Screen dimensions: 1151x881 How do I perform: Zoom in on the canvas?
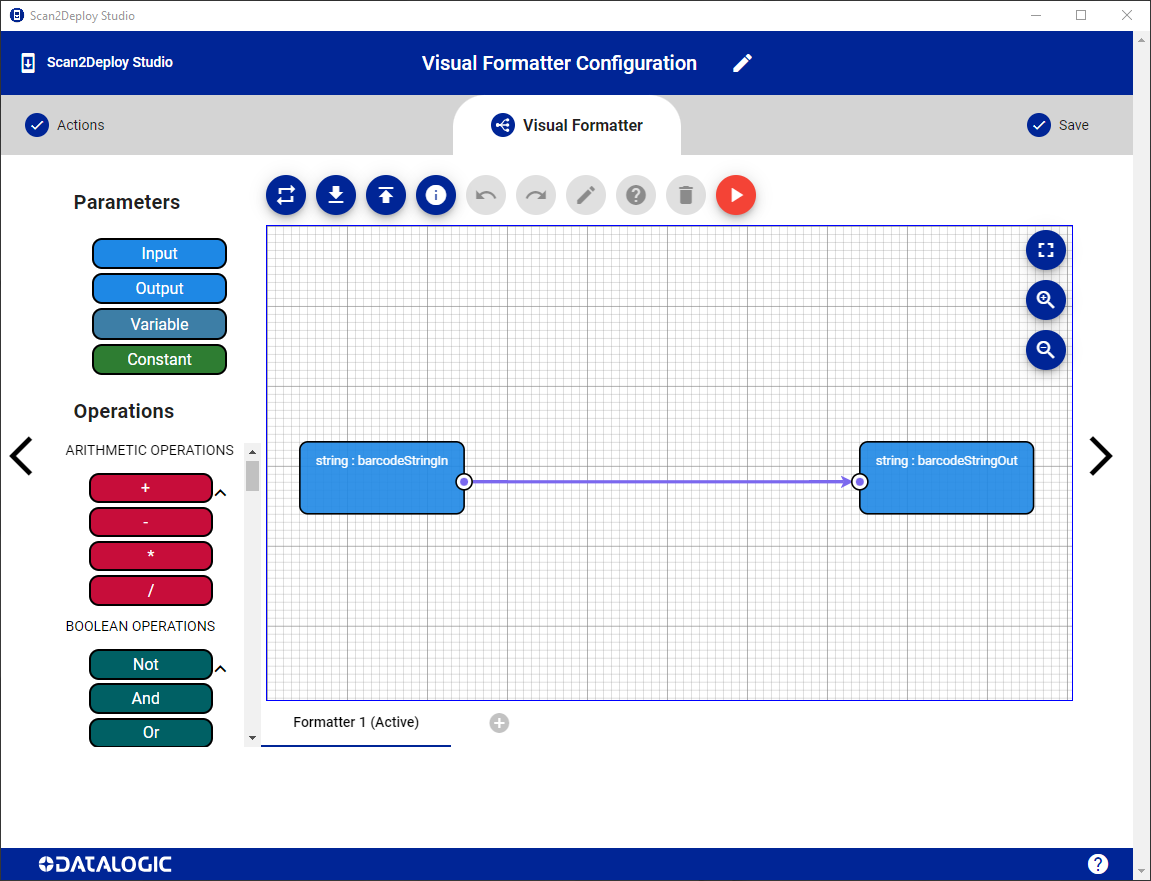coord(1046,300)
